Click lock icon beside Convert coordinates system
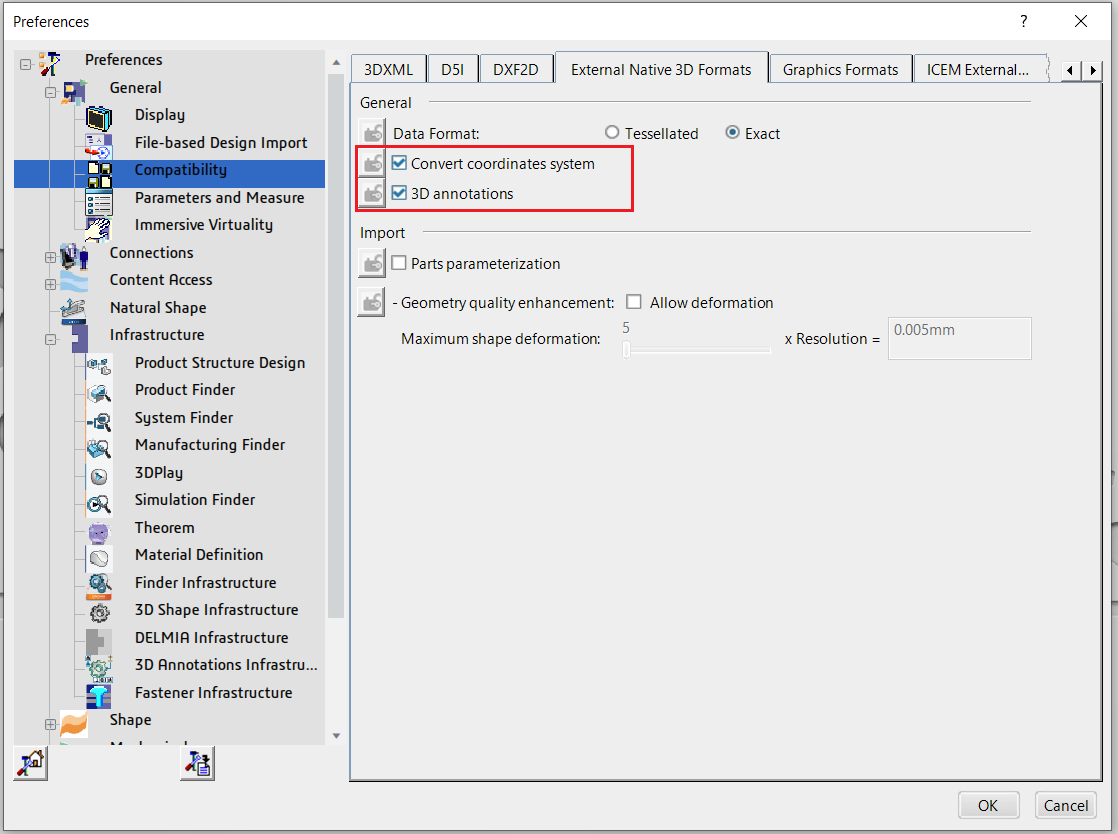 click(371, 163)
